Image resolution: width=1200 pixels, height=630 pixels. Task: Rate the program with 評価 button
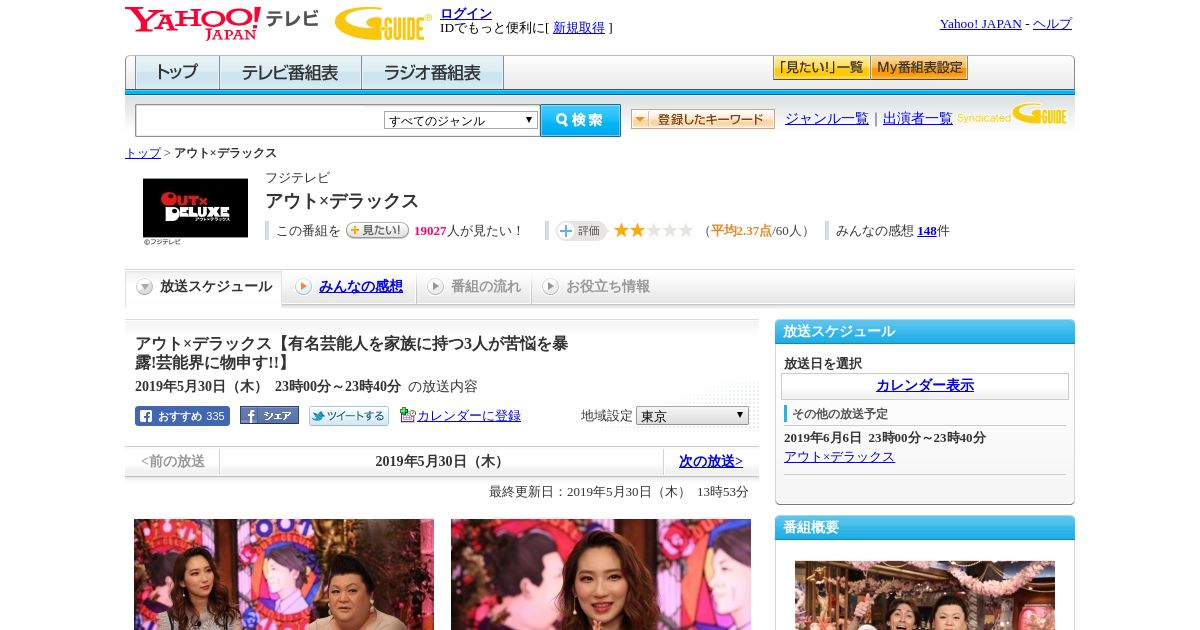(x=582, y=231)
